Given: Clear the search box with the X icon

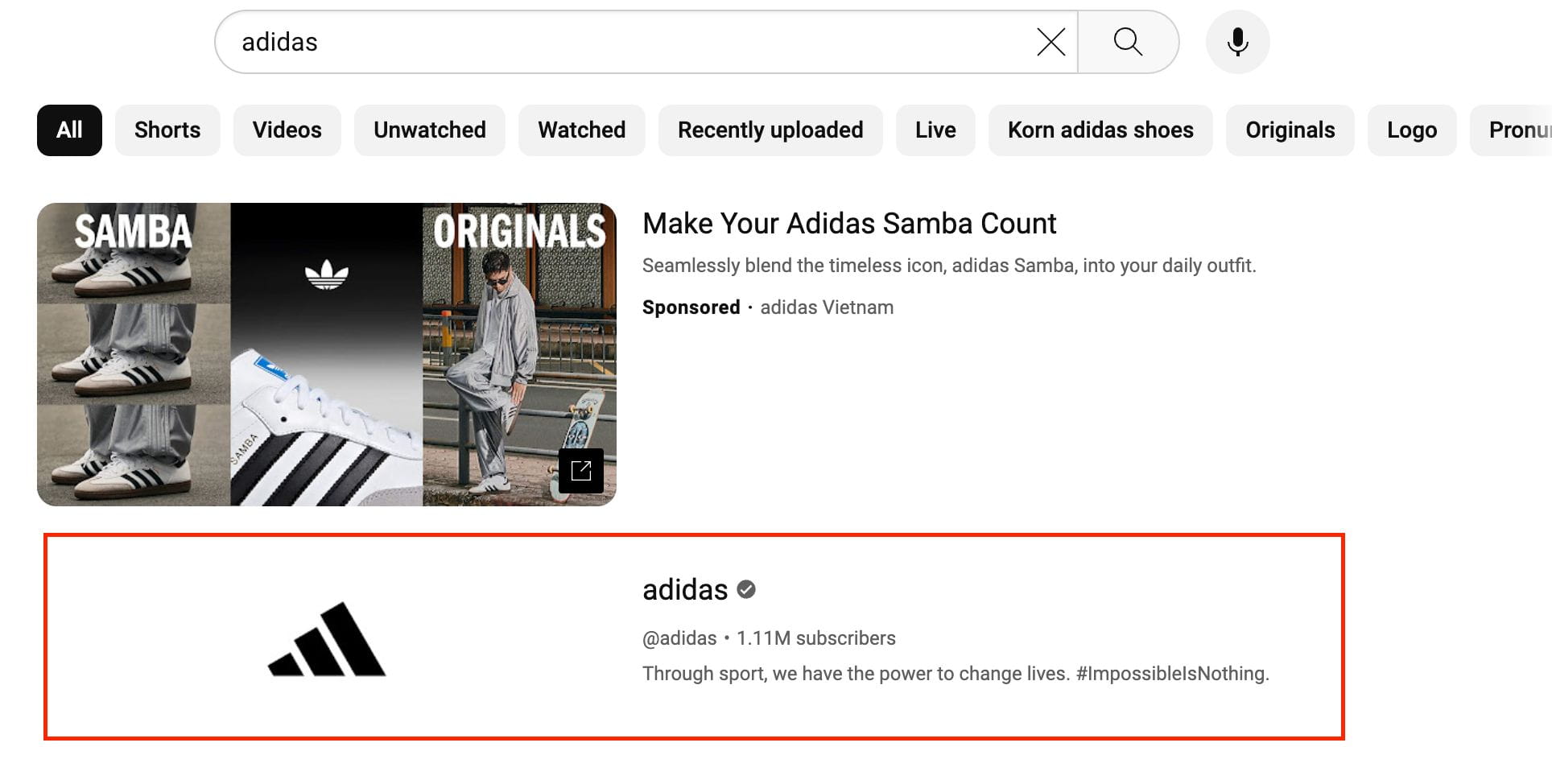Looking at the screenshot, I should click(x=1050, y=42).
